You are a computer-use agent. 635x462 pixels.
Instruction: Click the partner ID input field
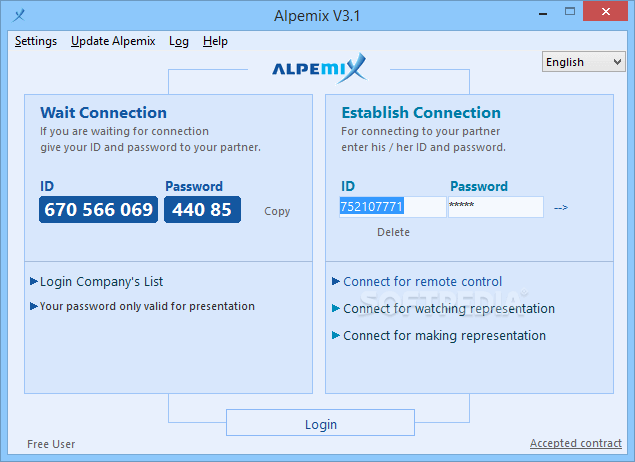tap(392, 207)
